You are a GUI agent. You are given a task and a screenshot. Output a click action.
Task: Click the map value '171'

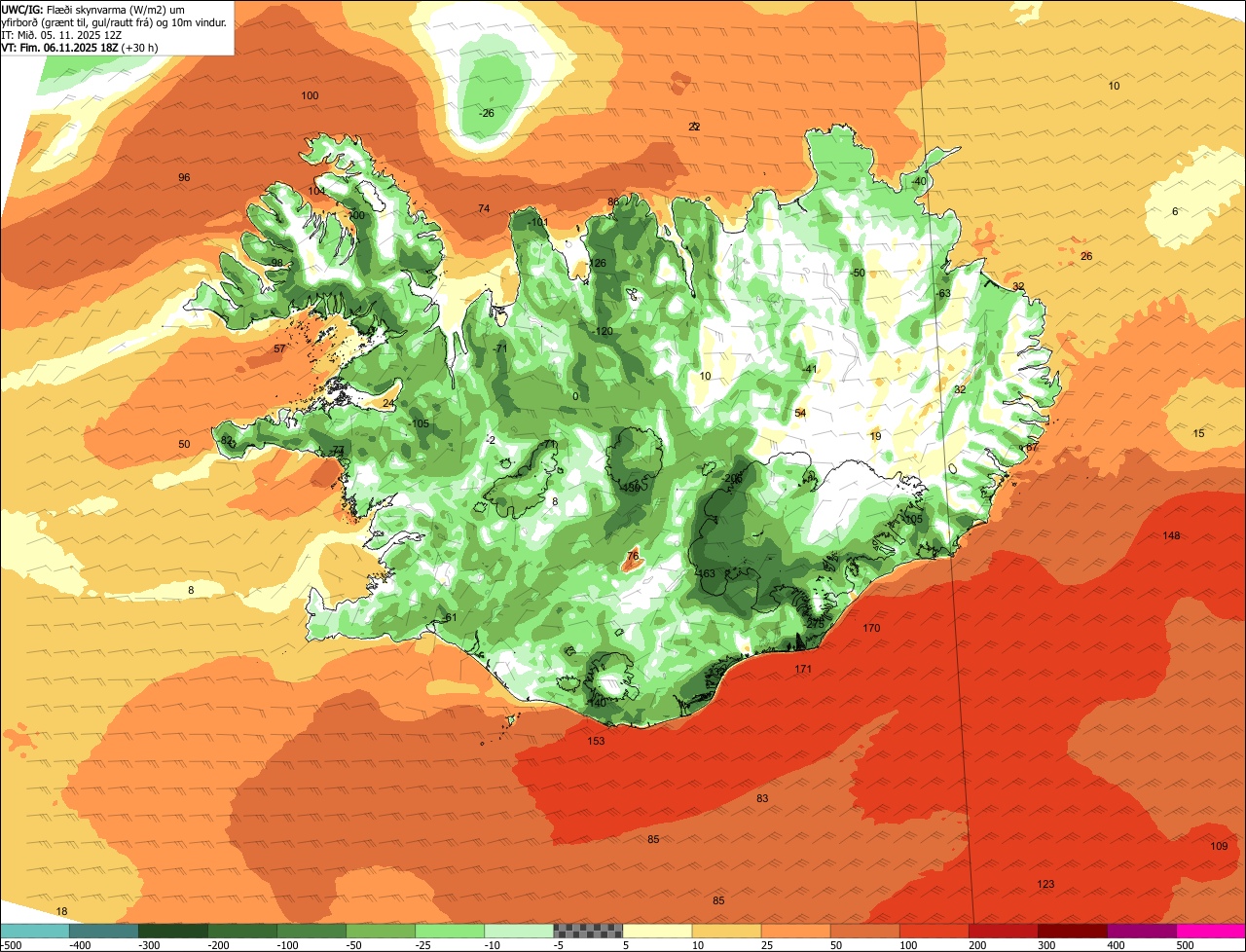point(803,669)
